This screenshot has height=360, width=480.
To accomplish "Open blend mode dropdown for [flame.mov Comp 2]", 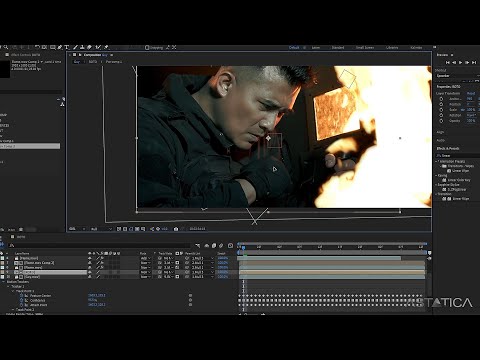I will coord(146,263).
